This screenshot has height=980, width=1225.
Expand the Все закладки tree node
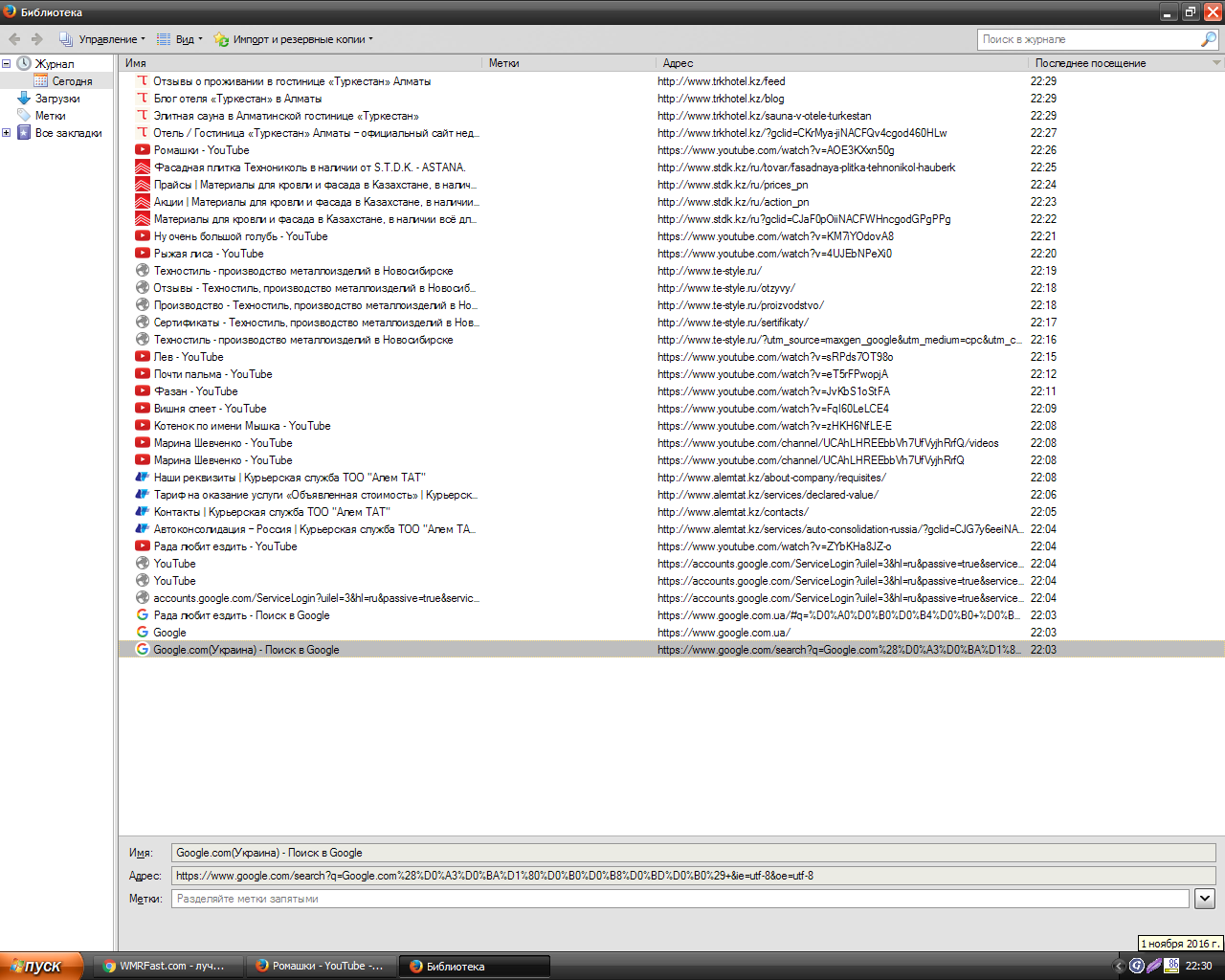6,133
